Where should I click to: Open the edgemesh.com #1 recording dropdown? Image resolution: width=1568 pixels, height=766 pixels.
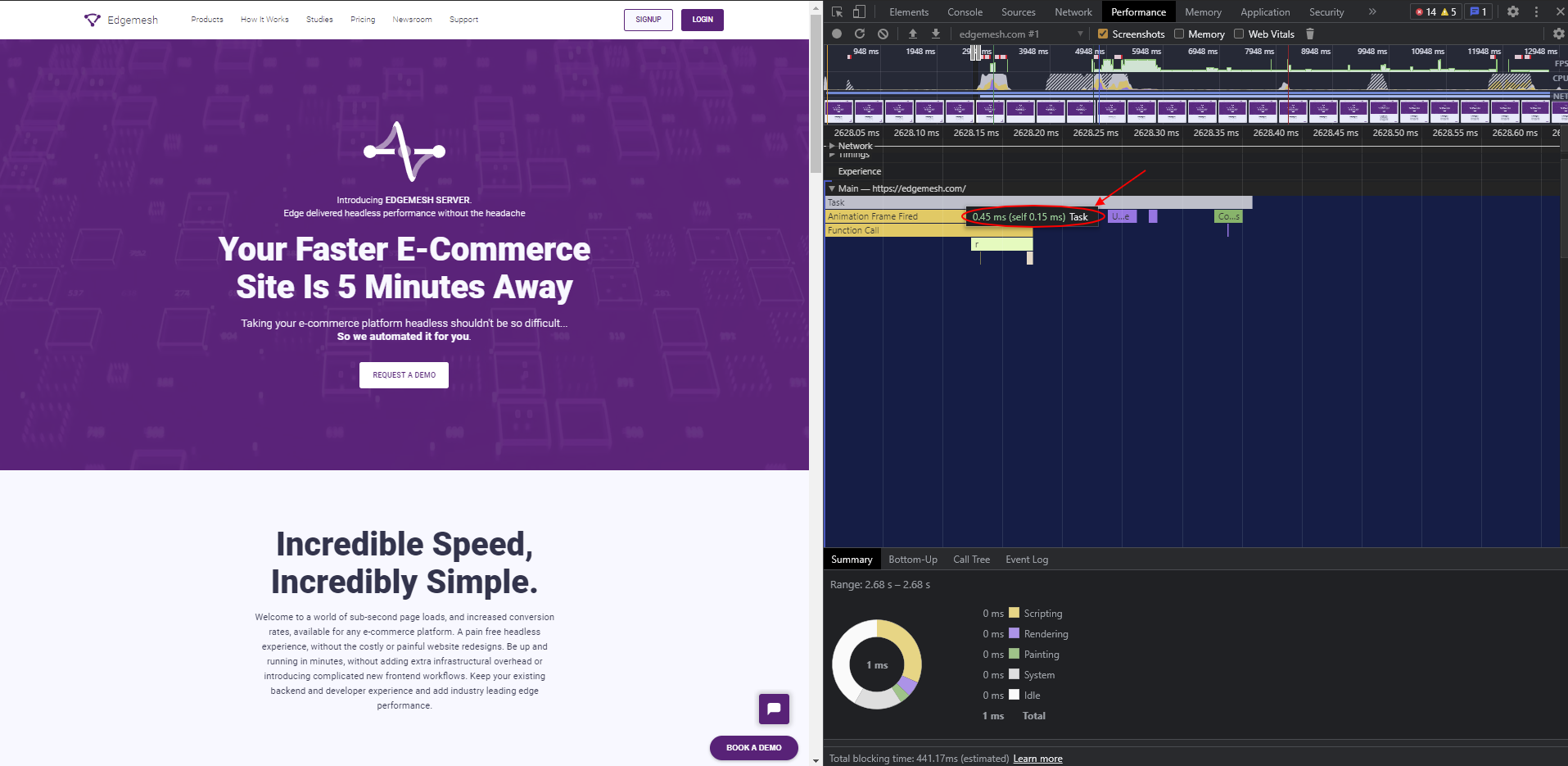click(1021, 34)
